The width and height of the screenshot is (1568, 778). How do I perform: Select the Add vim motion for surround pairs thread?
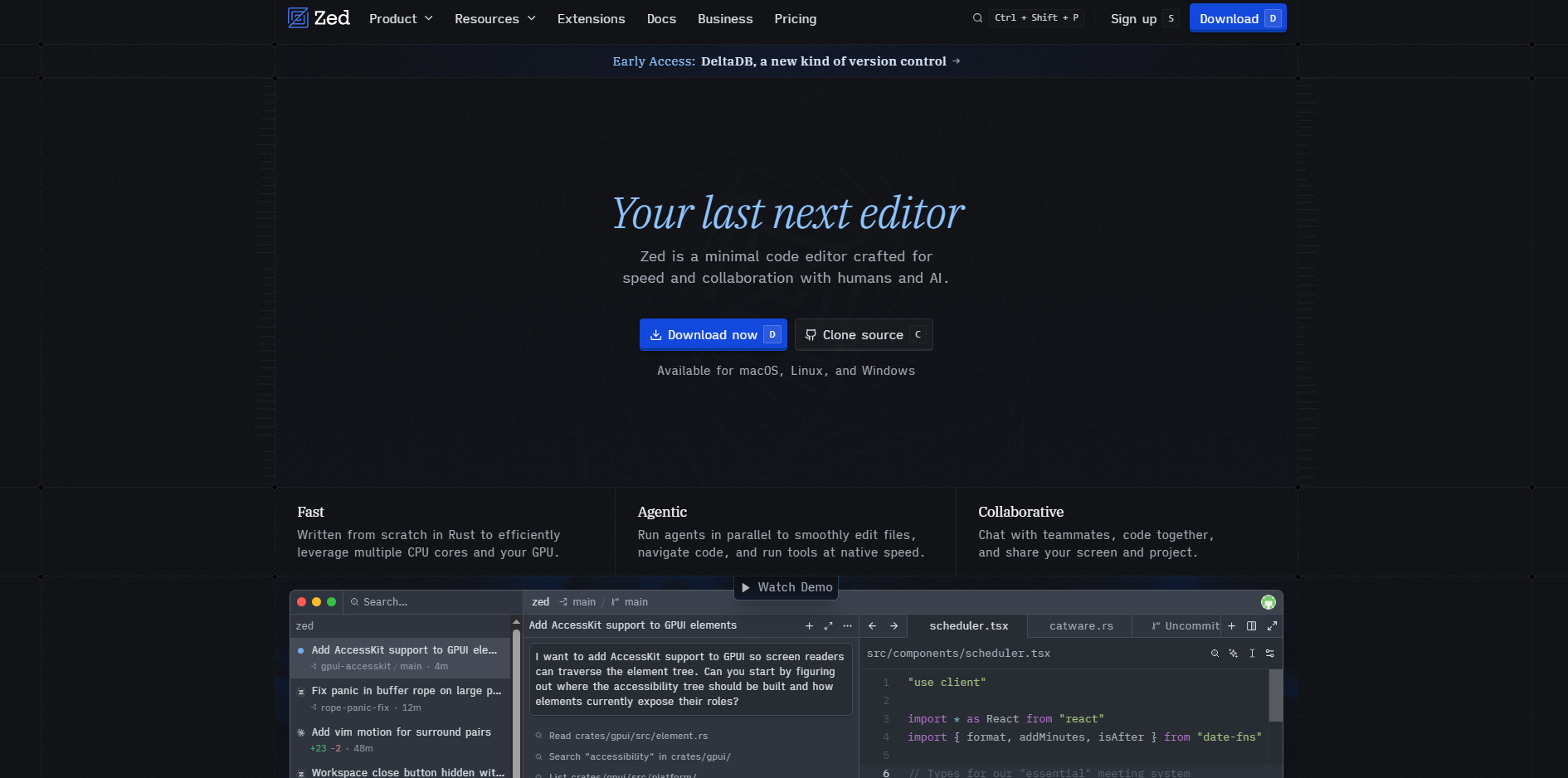click(x=401, y=740)
